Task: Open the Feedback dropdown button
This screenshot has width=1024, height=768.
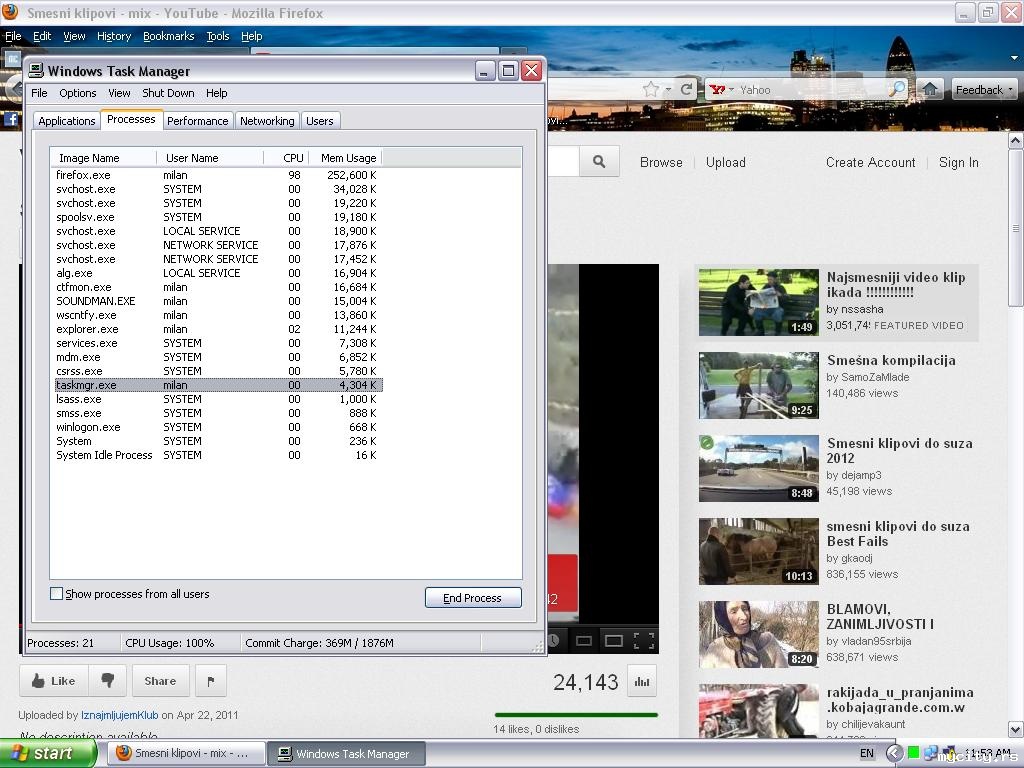Action: pyautogui.click(x=984, y=89)
